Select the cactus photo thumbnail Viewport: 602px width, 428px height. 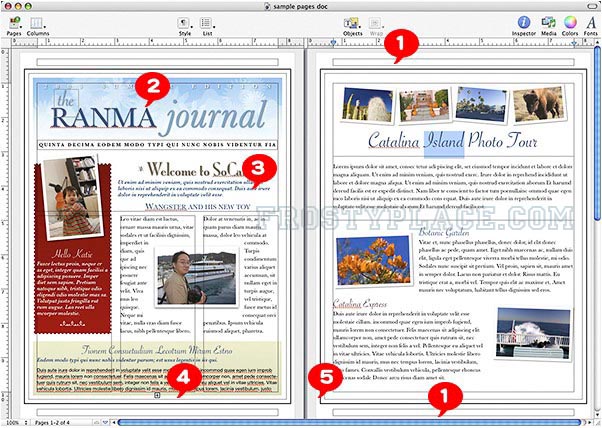pyautogui.click(x=367, y=105)
